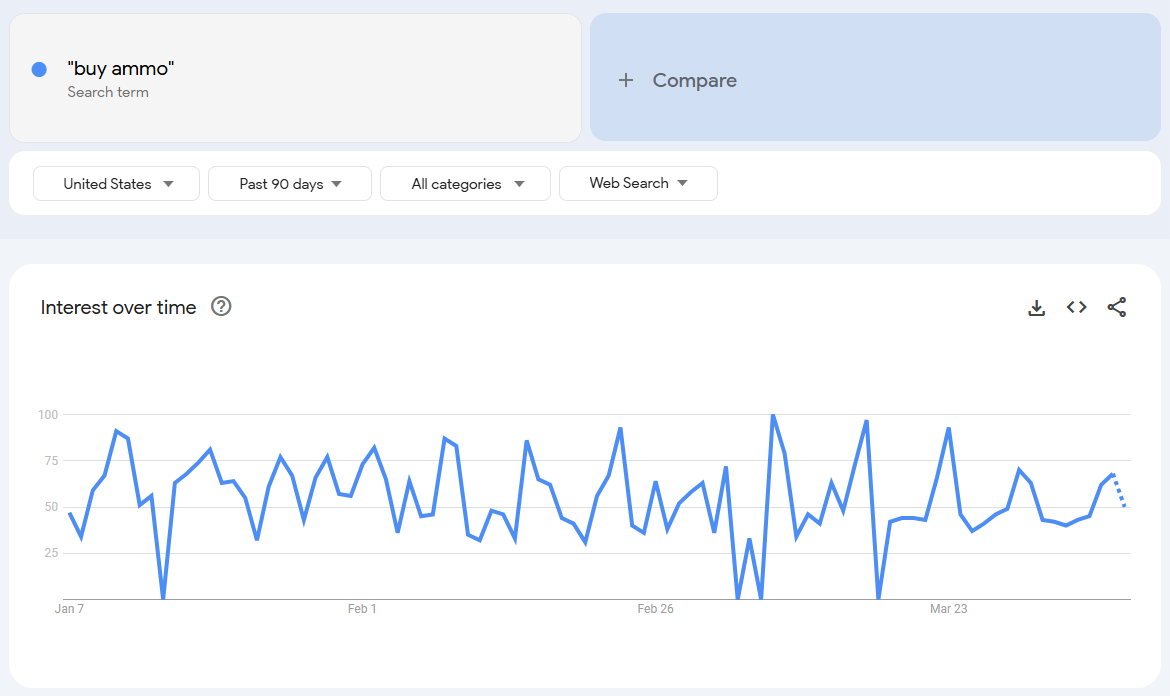The image size is (1170, 696).
Task: Expand the United States region dropdown
Action: pyautogui.click(x=117, y=184)
